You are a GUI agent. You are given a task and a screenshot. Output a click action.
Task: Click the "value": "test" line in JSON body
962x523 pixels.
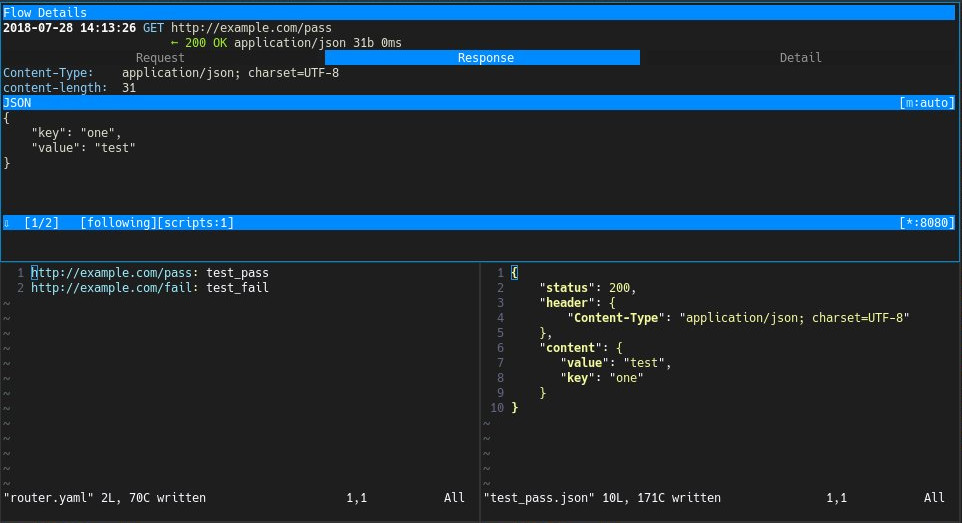83,148
